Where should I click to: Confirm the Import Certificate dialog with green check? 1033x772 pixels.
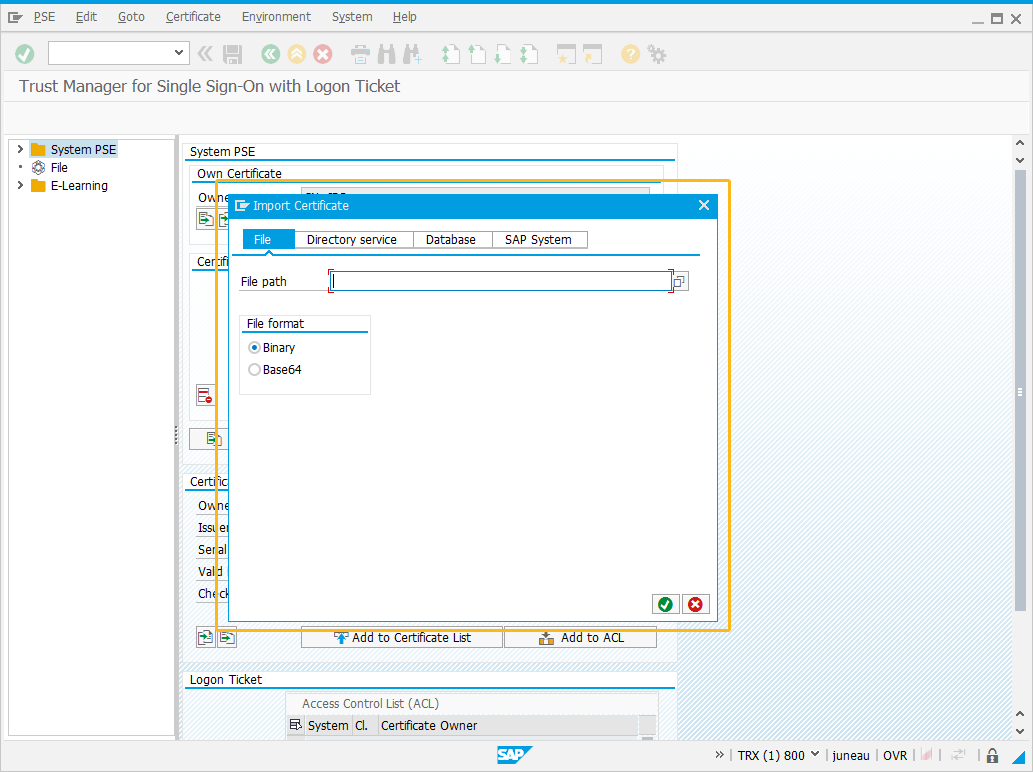pyautogui.click(x=665, y=604)
